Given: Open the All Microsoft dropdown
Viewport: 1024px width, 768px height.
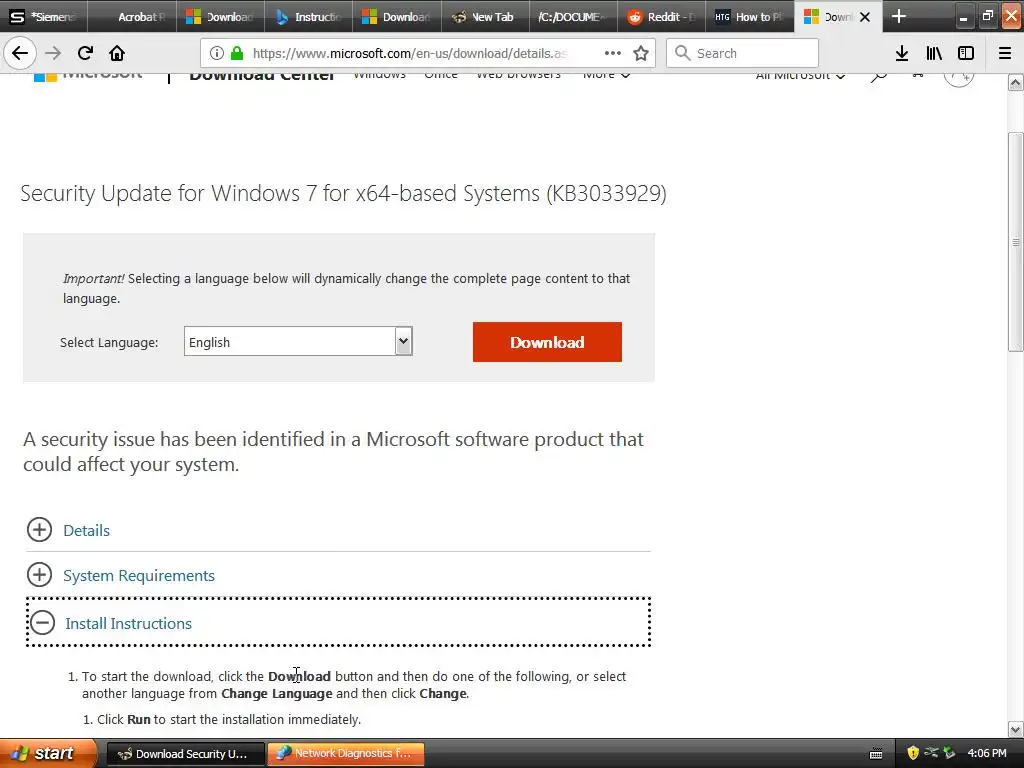Looking at the screenshot, I should click(x=801, y=76).
